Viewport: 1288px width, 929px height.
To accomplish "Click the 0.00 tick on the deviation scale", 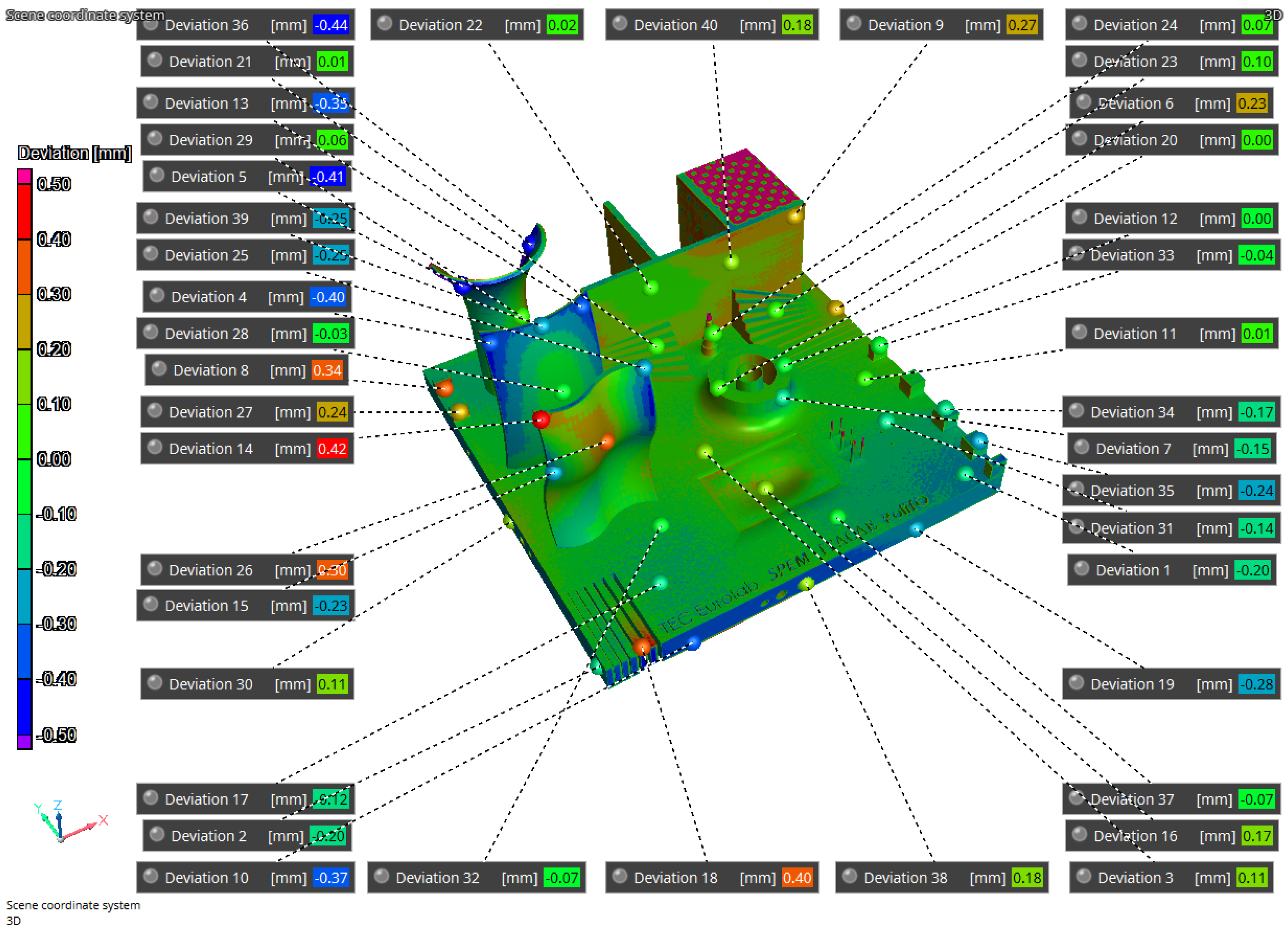I will point(54,459).
